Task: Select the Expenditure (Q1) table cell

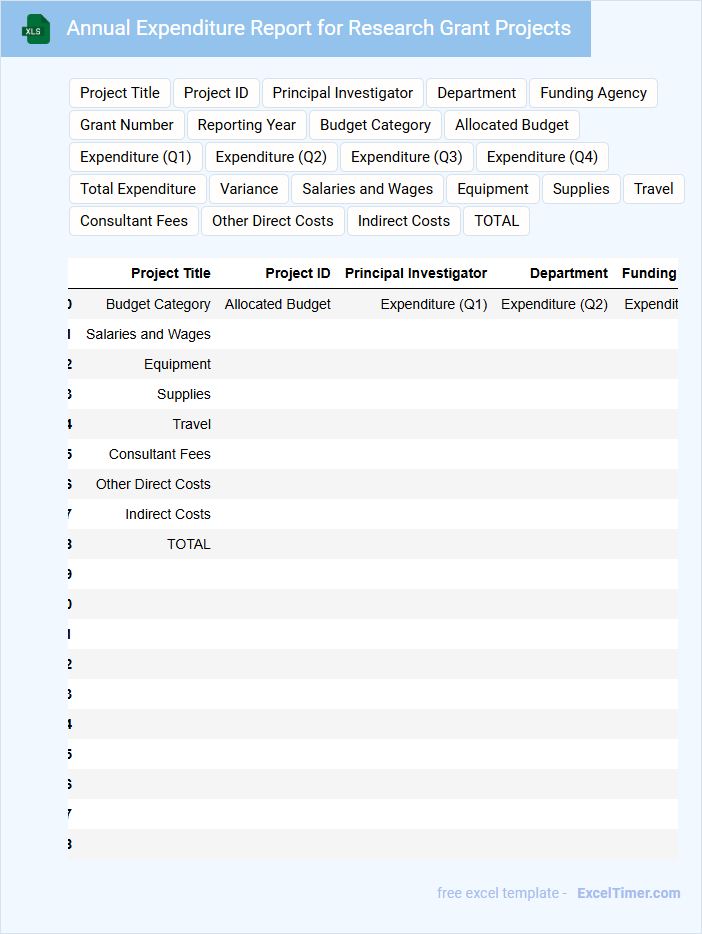Action: pos(433,304)
